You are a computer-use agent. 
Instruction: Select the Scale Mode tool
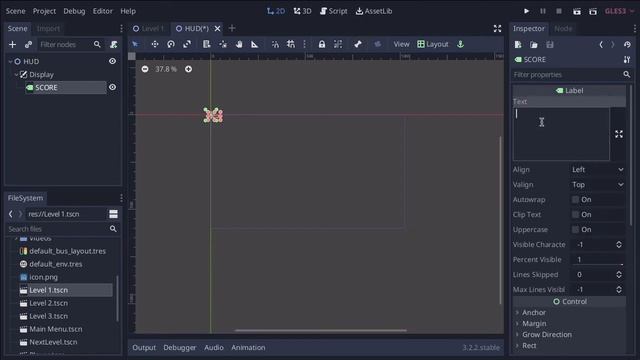pos(187,44)
